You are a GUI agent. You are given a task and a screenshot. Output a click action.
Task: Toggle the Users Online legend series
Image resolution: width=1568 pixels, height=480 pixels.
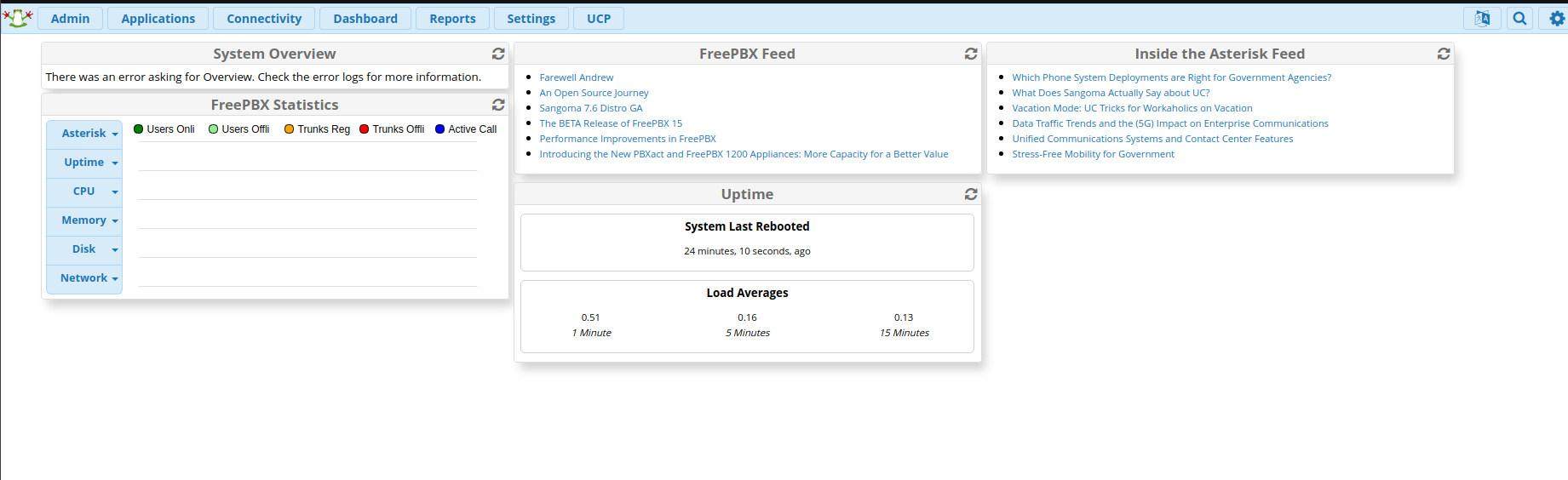pos(164,129)
